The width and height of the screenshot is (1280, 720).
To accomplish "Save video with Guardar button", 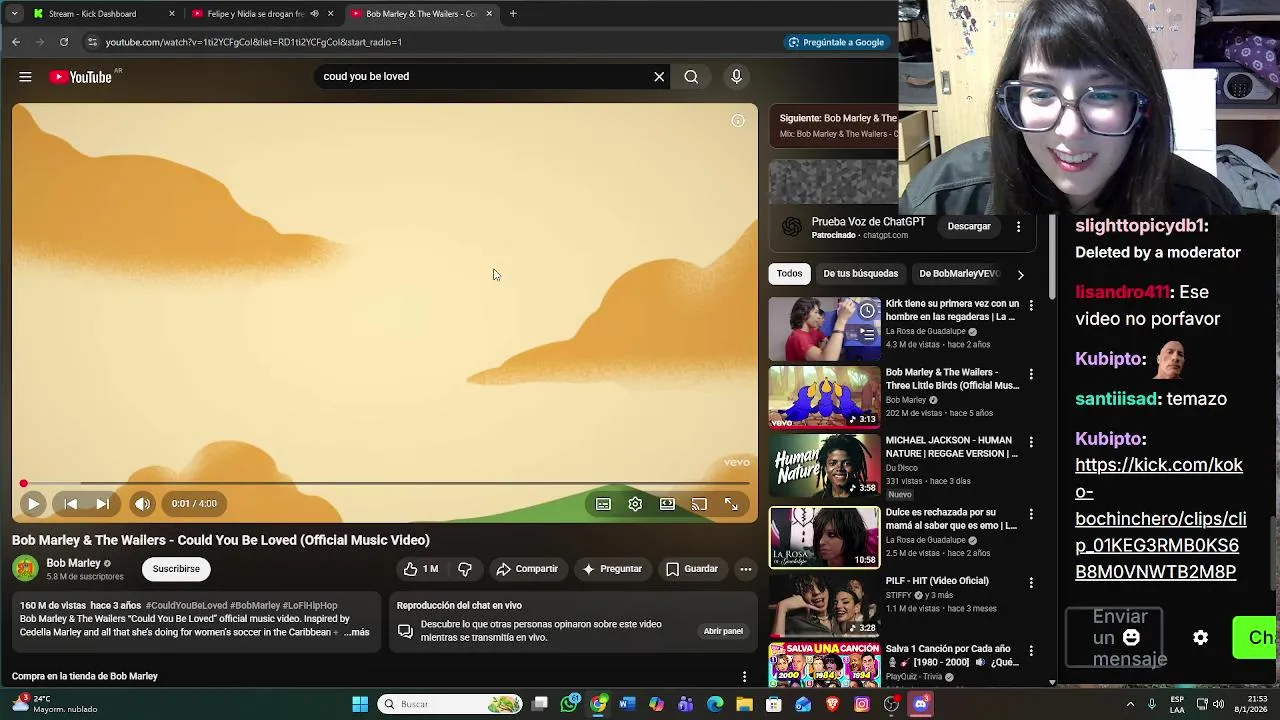I will (x=692, y=569).
